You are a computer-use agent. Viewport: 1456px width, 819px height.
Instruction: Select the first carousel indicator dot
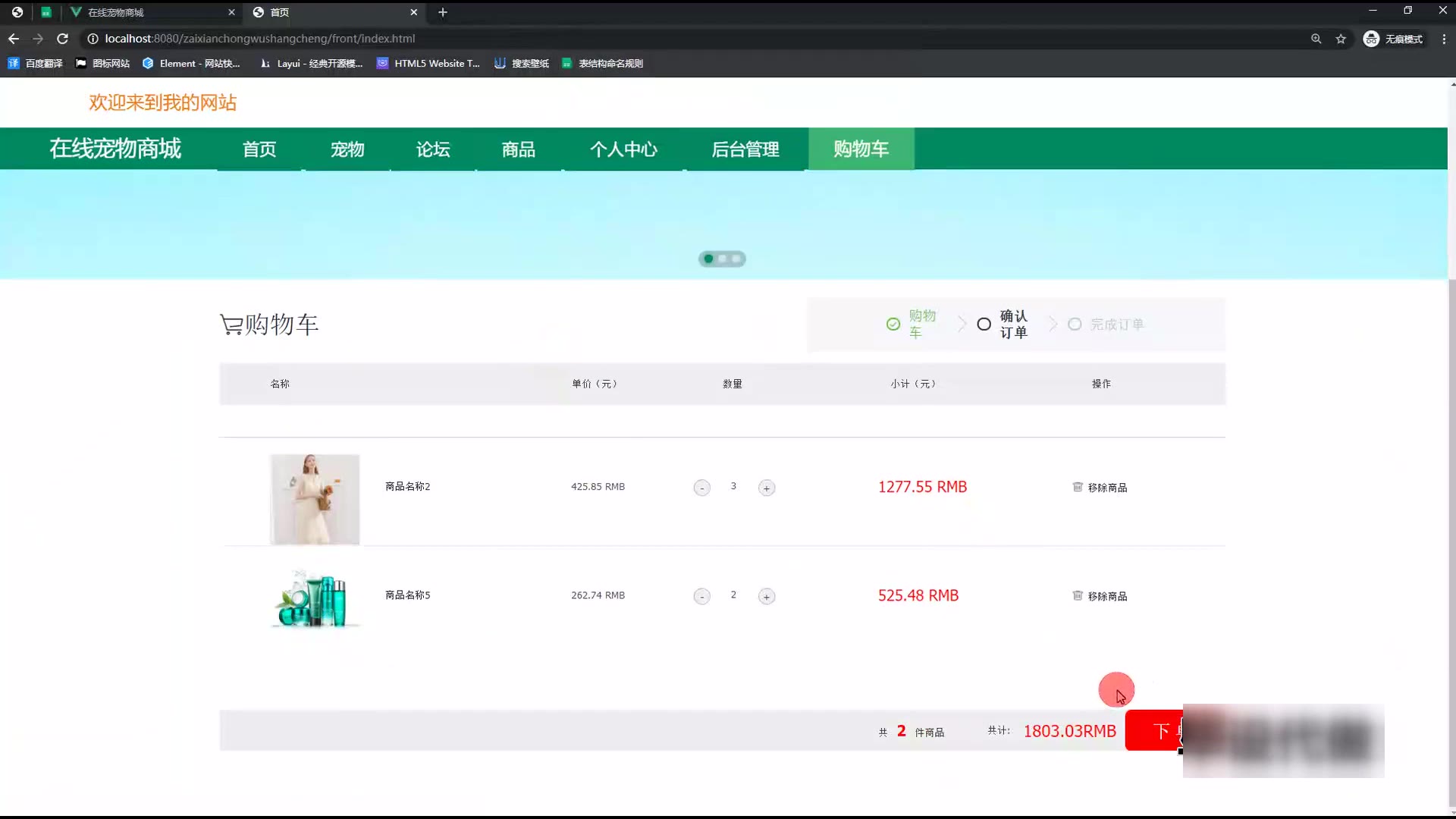708,259
